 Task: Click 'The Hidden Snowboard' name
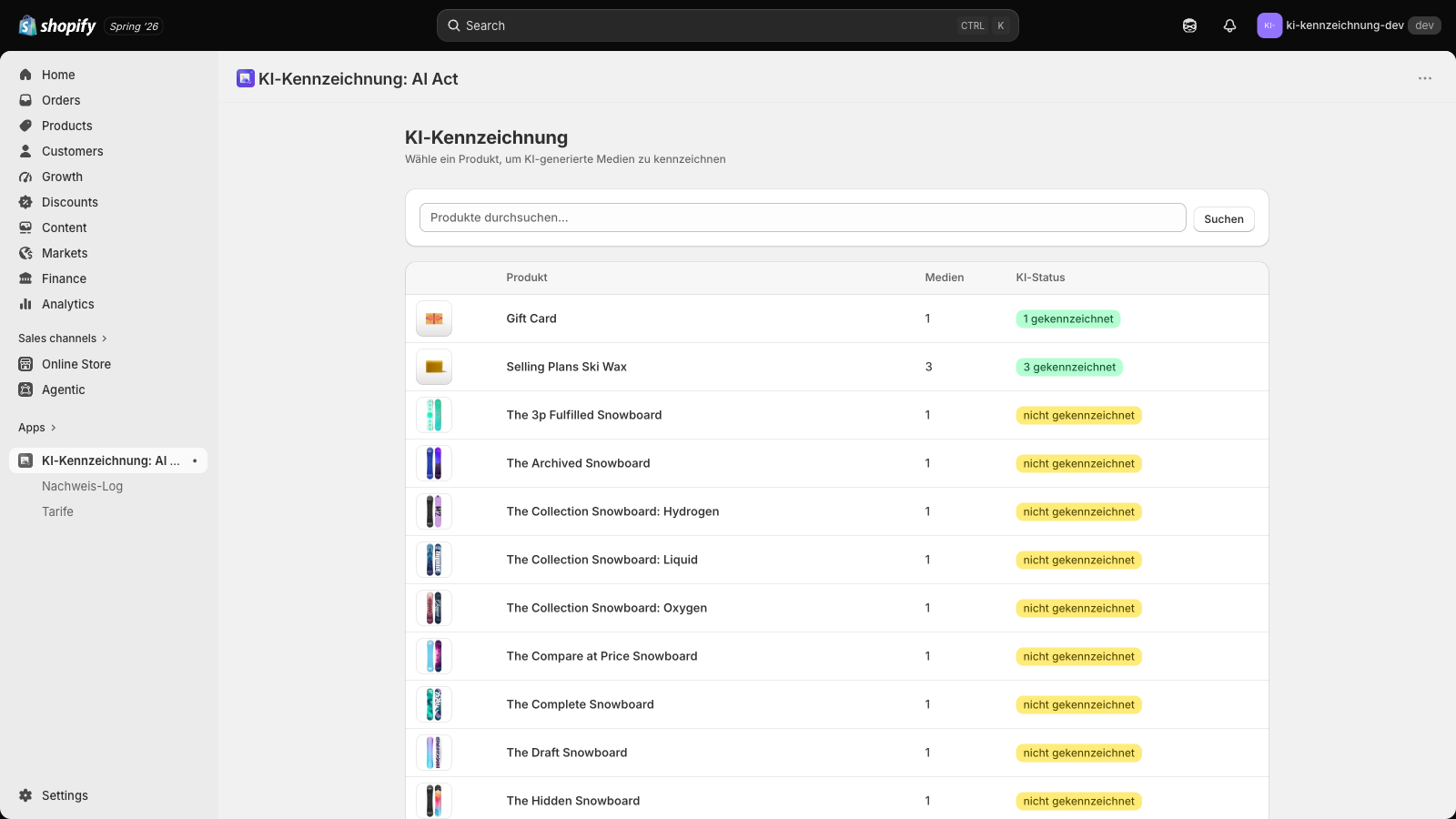573,801
